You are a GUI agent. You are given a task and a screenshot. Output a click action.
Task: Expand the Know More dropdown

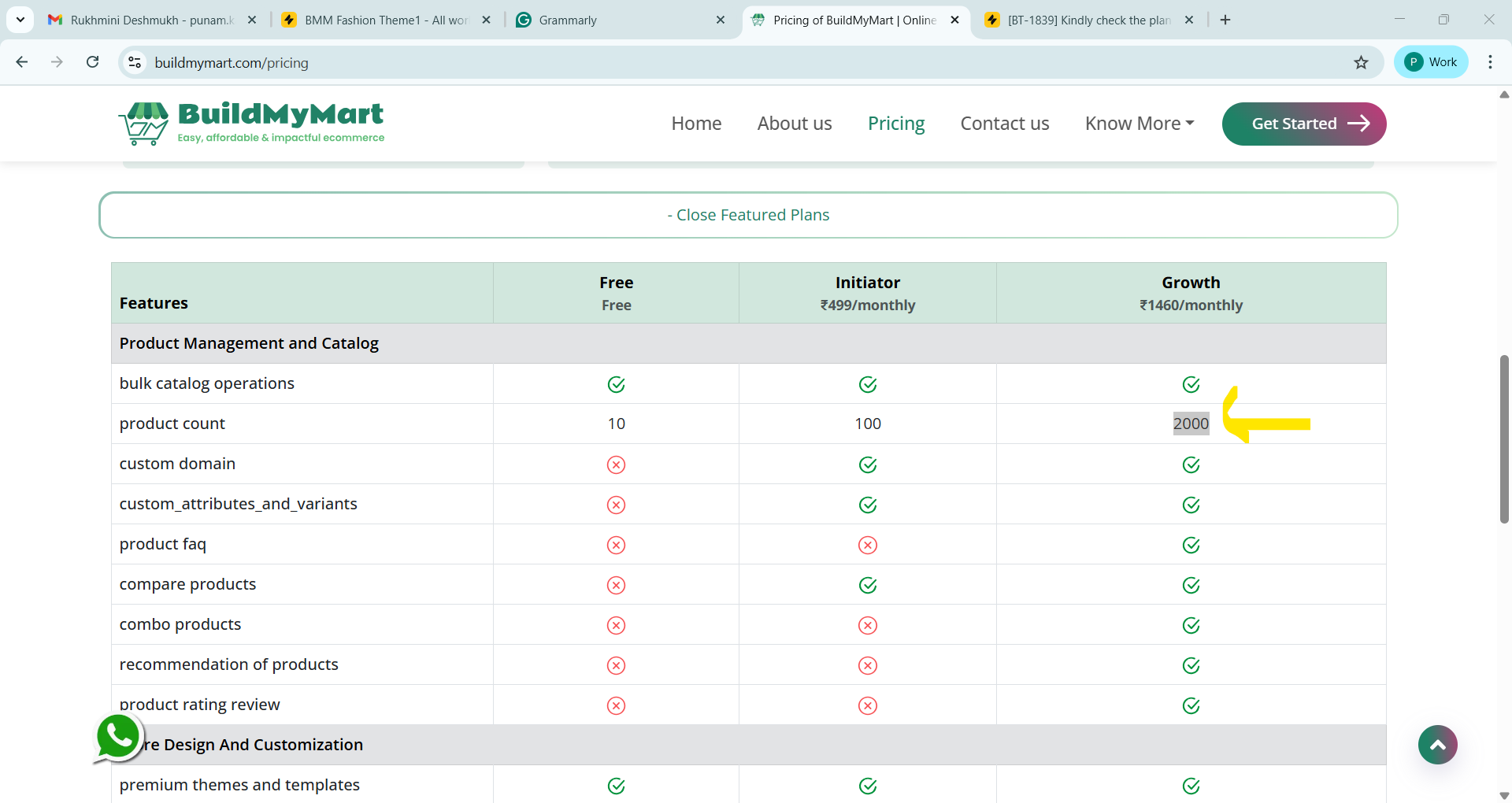[1140, 124]
